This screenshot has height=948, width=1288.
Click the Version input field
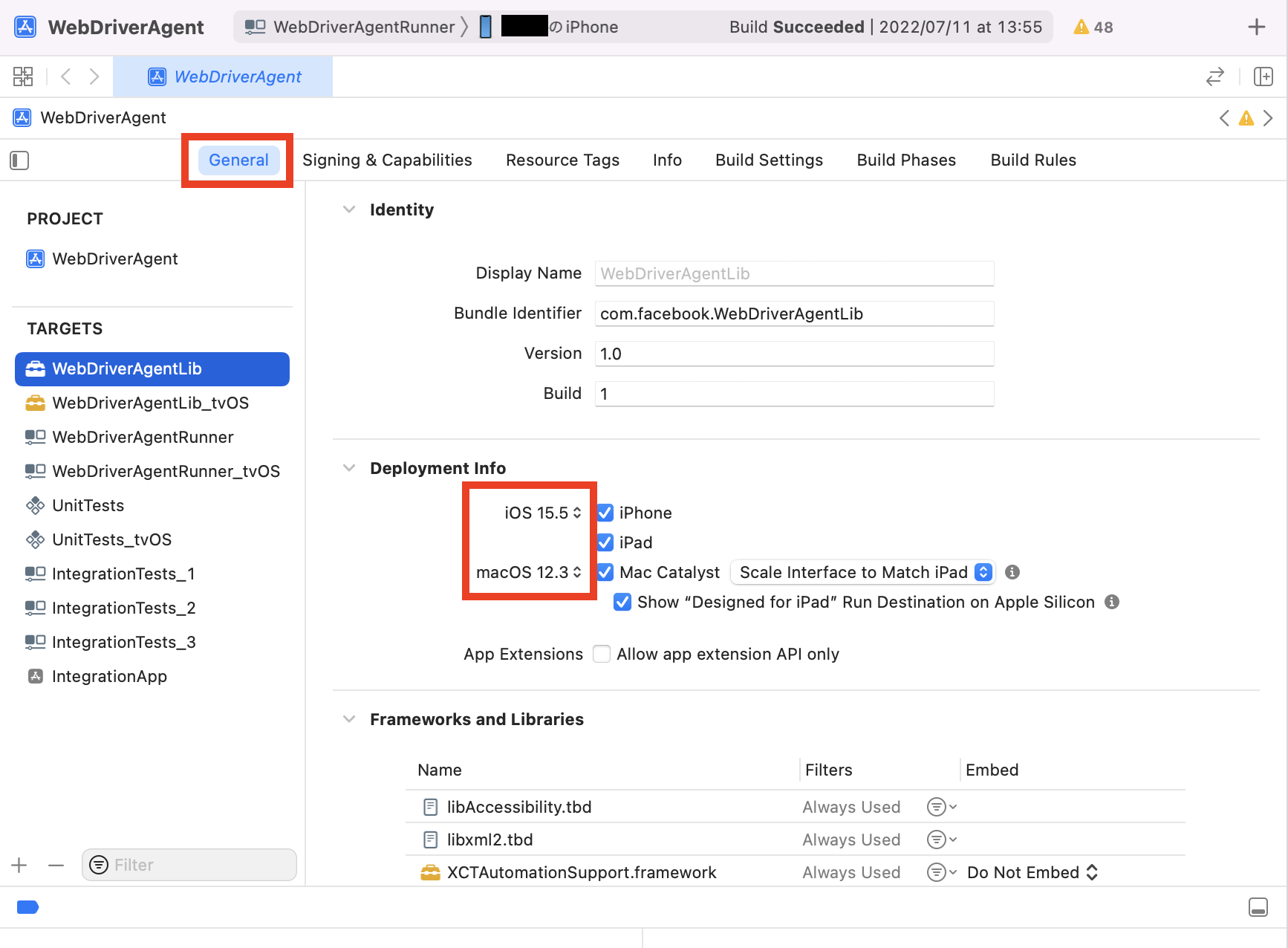[794, 354]
